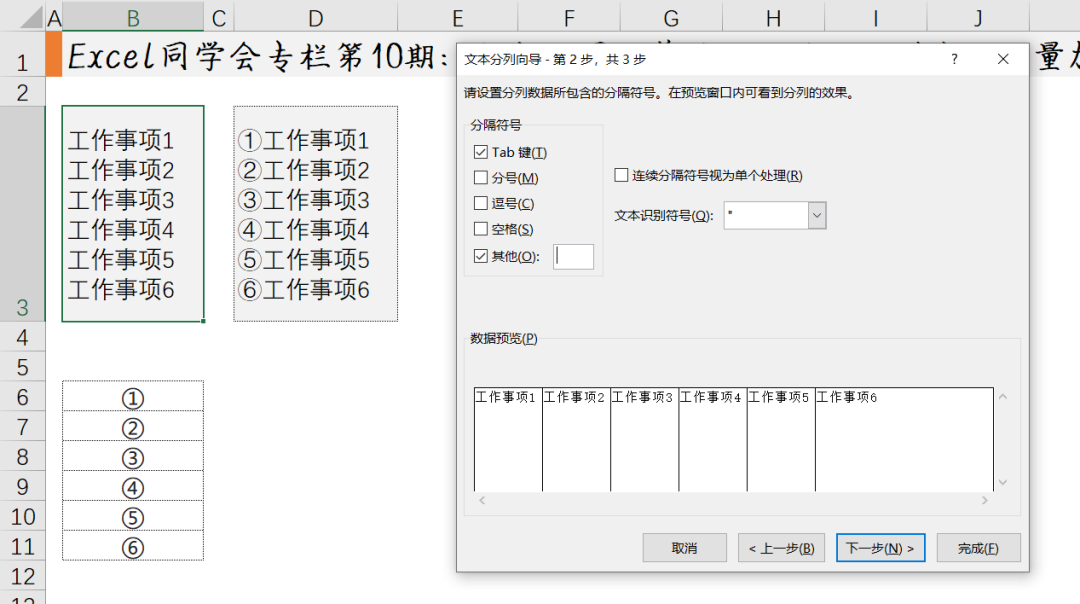Click the select-all corner of the worksheet
Screen dimensions: 1080x604
click(22, 17)
